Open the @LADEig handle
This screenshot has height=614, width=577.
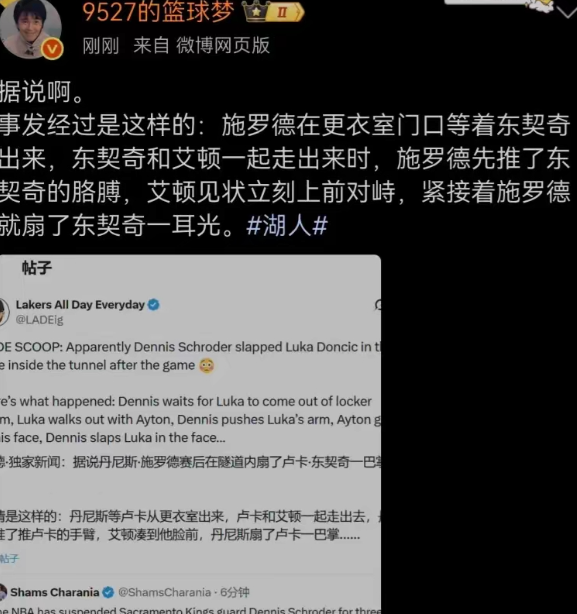[x=39, y=320]
